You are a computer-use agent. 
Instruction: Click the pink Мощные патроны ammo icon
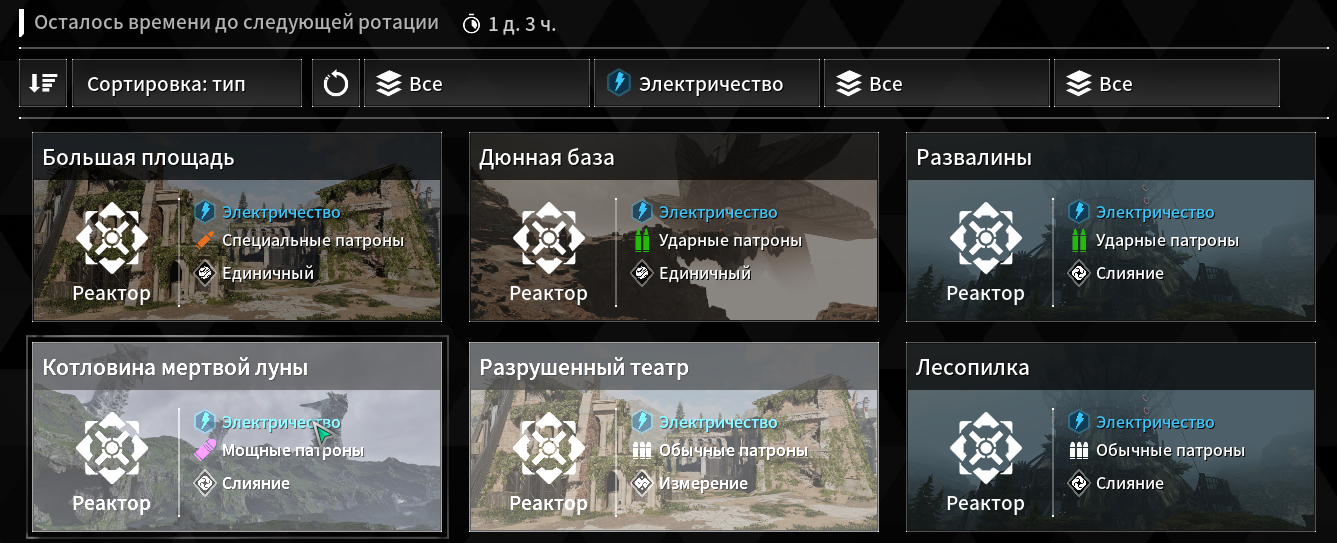(205, 451)
